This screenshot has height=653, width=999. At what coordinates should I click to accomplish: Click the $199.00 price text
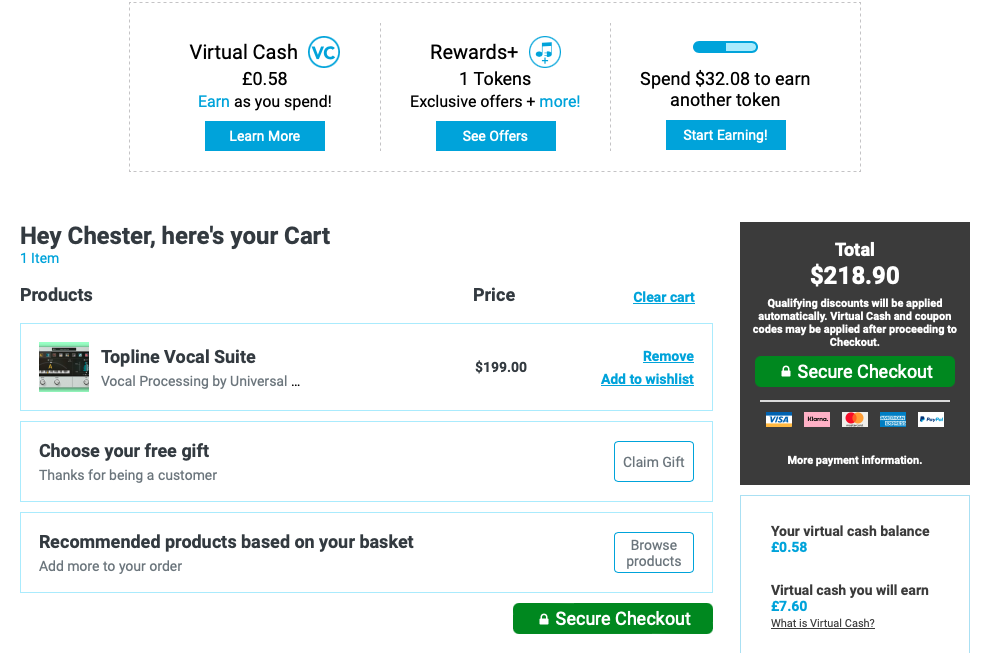click(x=501, y=367)
